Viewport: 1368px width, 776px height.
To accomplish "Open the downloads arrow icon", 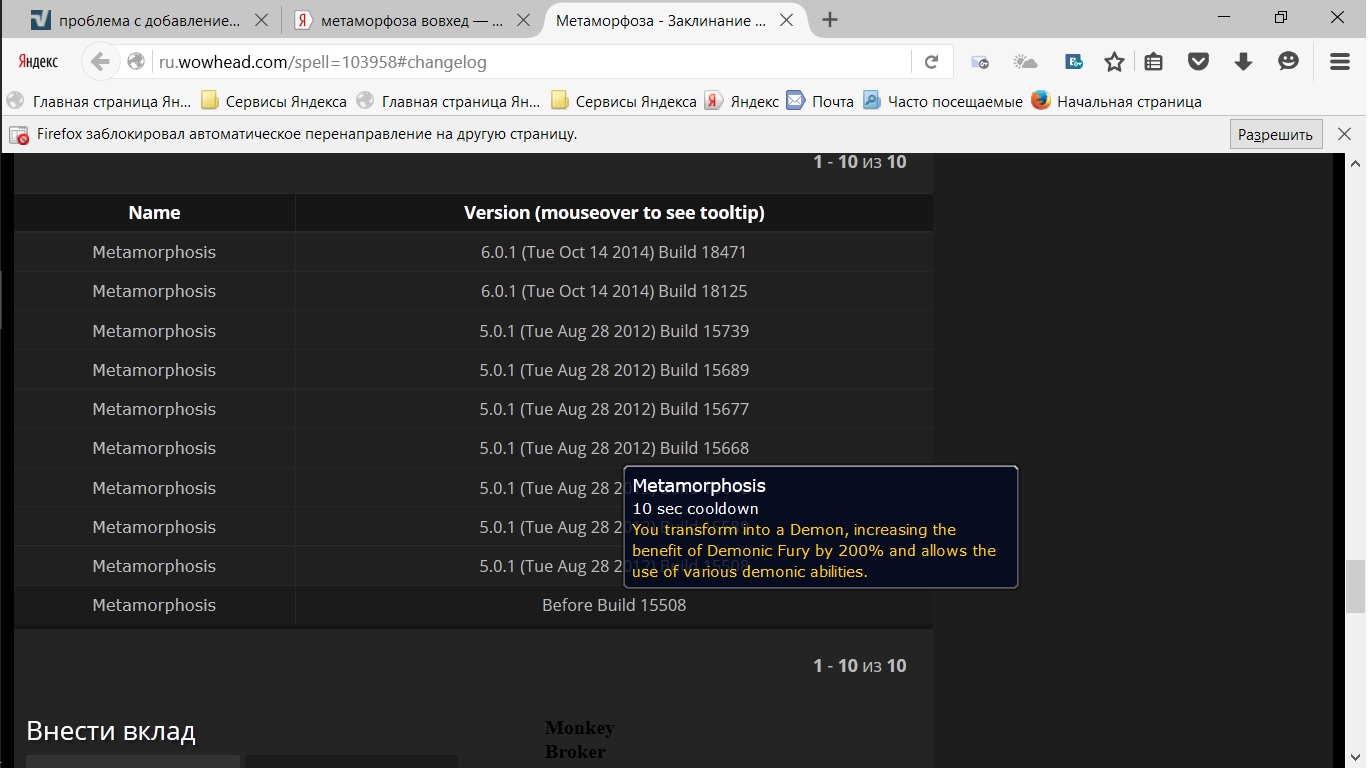I will [1243, 62].
